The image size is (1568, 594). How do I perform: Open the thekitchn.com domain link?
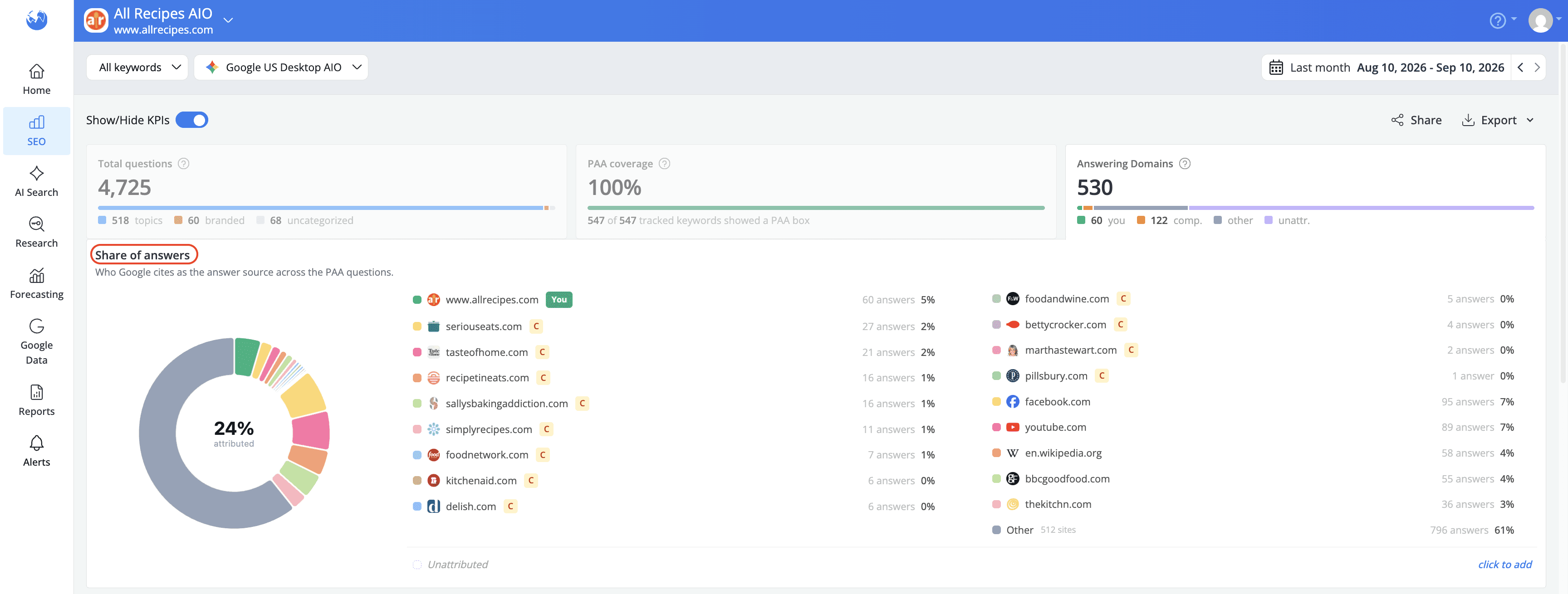pyautogui.click(x=1058, y=505)
